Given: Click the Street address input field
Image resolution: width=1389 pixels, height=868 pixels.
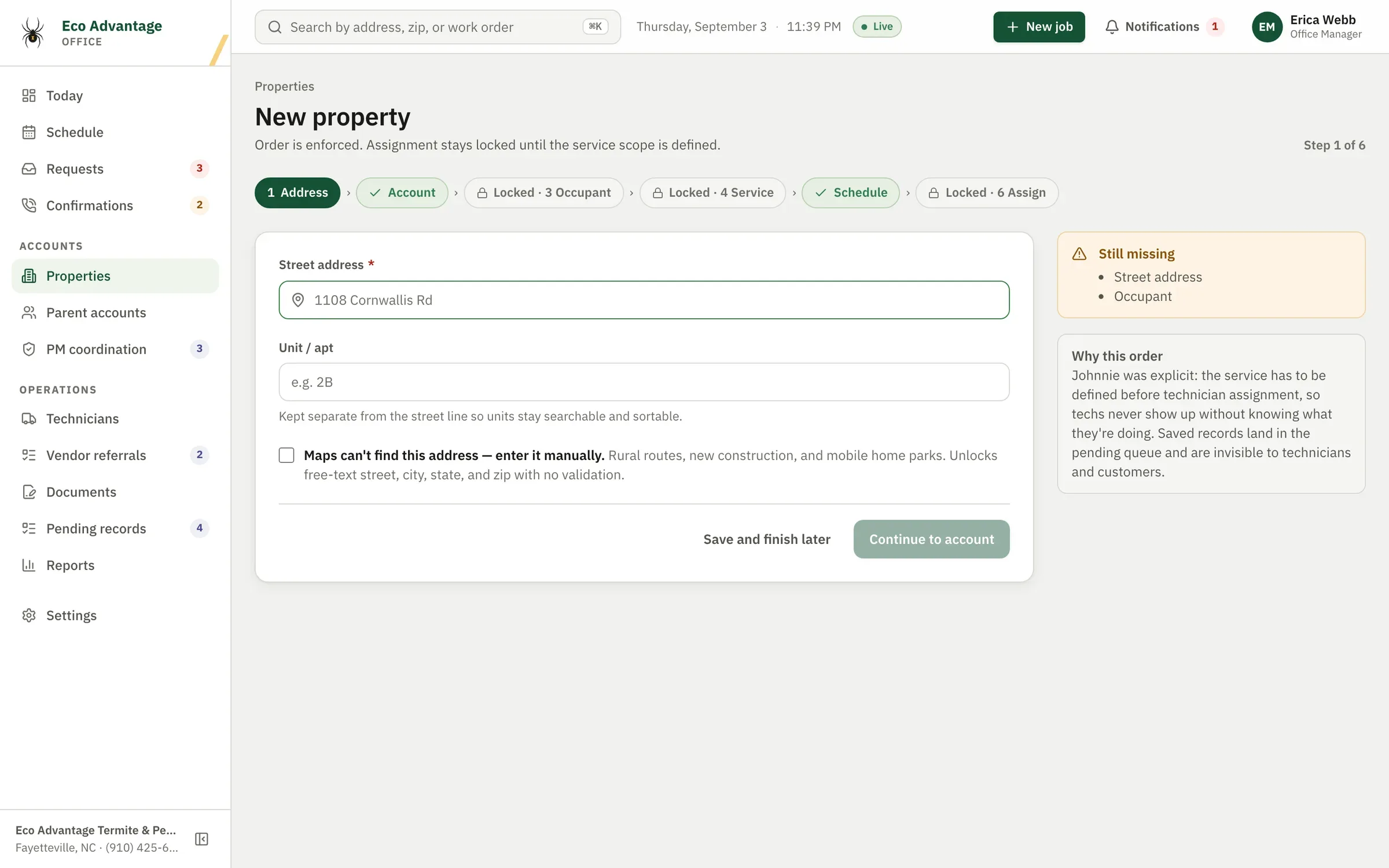Looking at the screenshot, I should pos(644,300).
